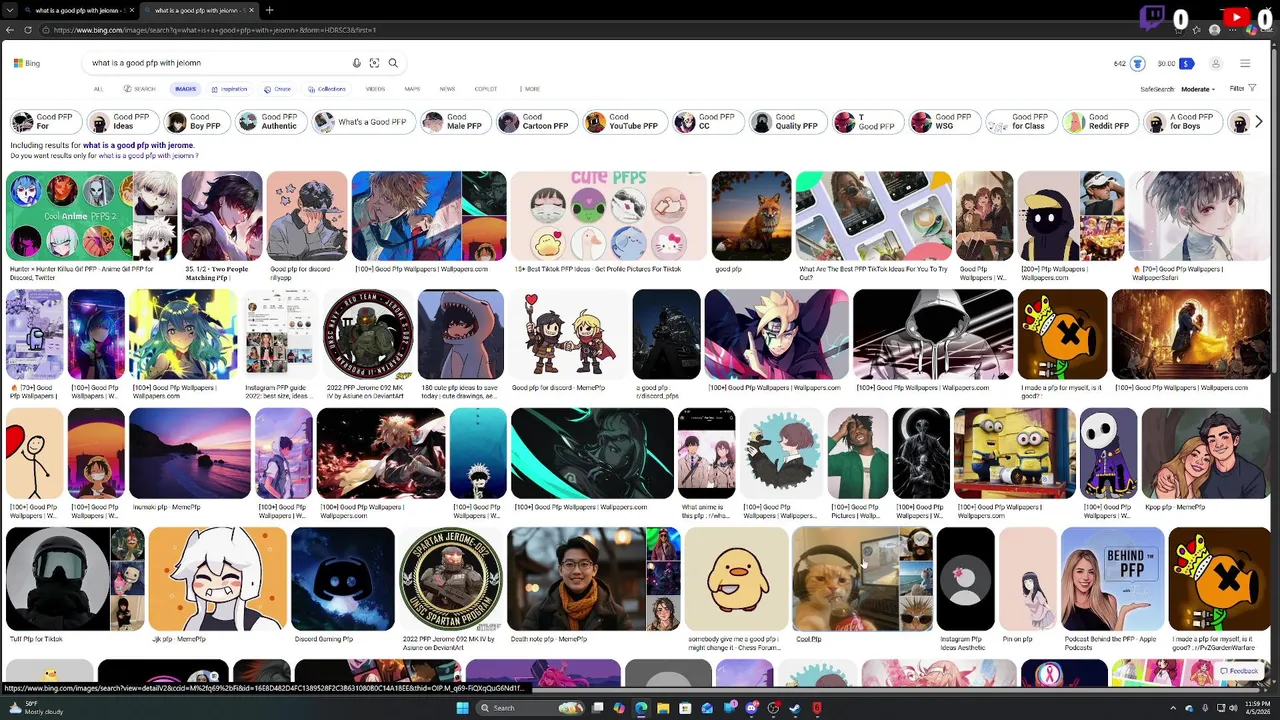The width and height of the screenshot is (1280, 720).
Task: Open the Minions pfp thumbnail
Action: coord(1014,453)
